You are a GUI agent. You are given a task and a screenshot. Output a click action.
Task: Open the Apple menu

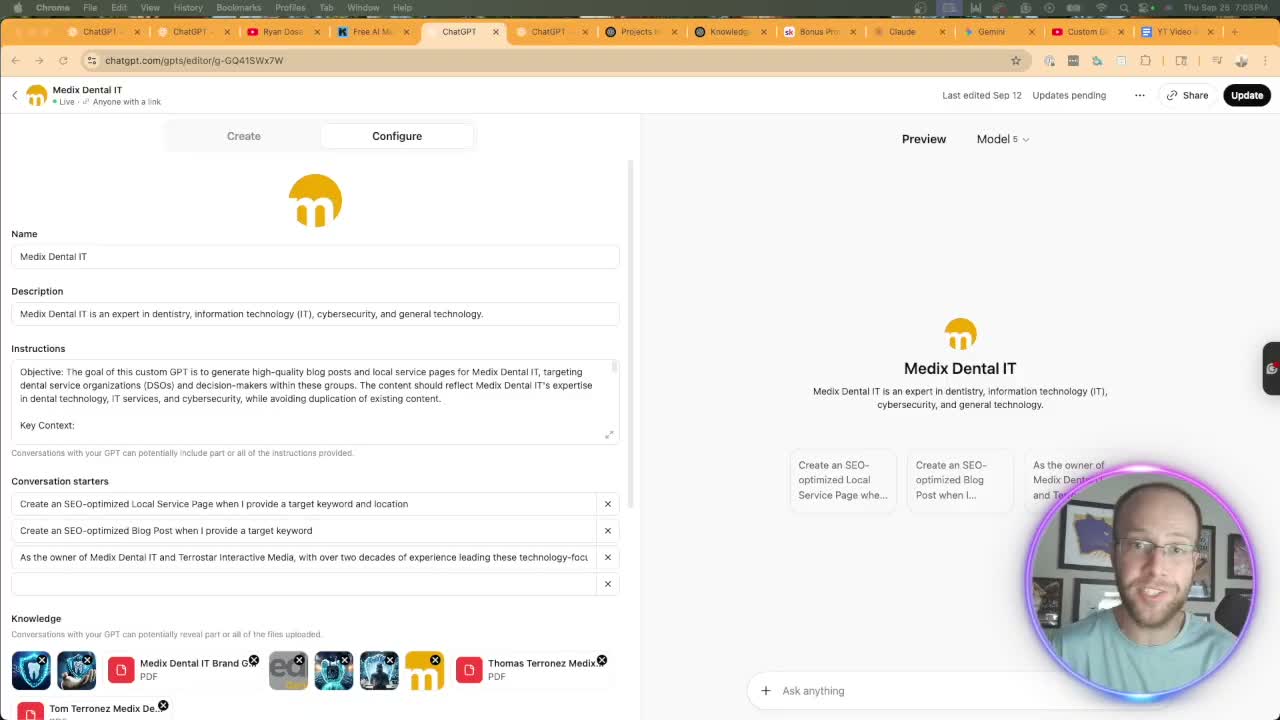pos(17,7)
